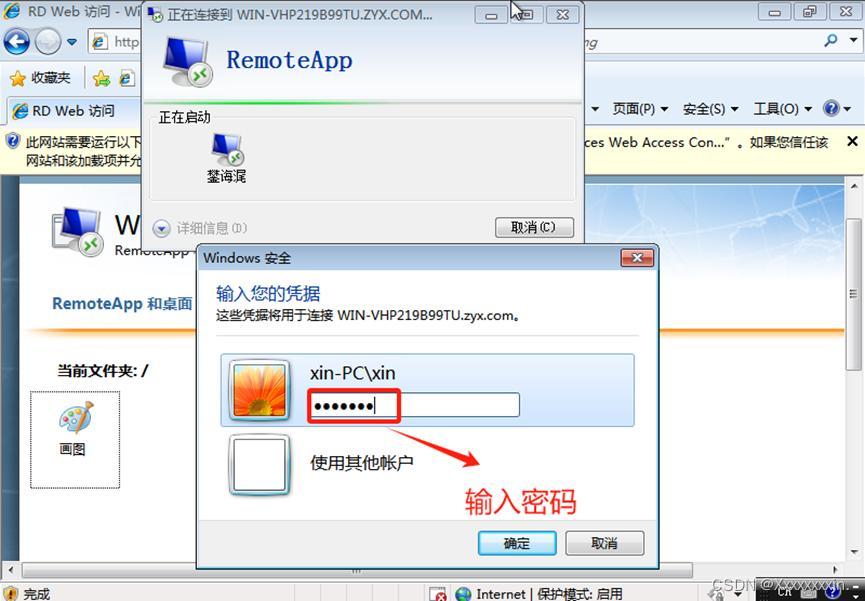Click 取消 in Windows 安全 dialog
This screenshot has height=601, width=865.
[x=605, y=543]
